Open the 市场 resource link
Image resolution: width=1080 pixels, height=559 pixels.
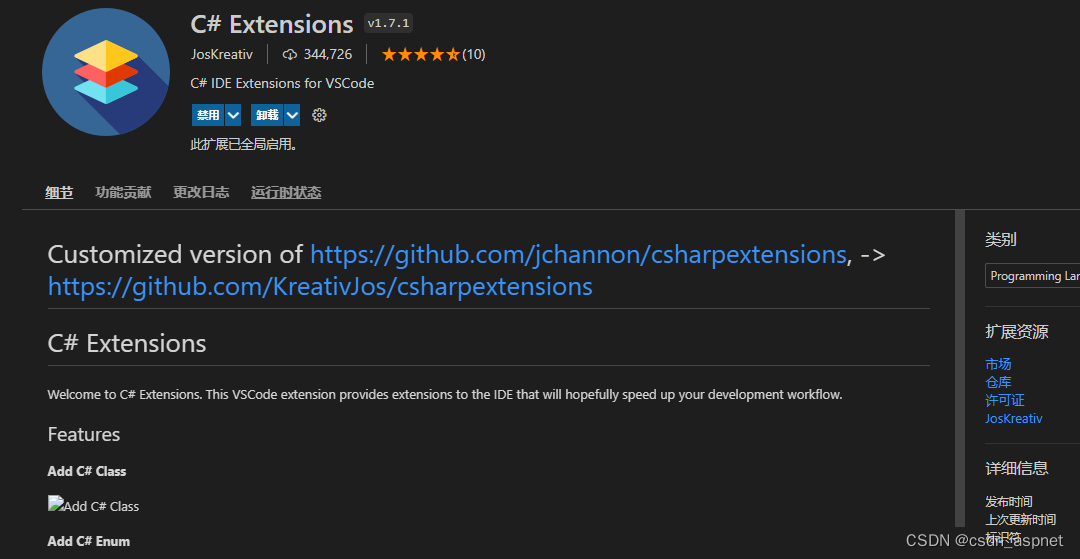point(998,364)
